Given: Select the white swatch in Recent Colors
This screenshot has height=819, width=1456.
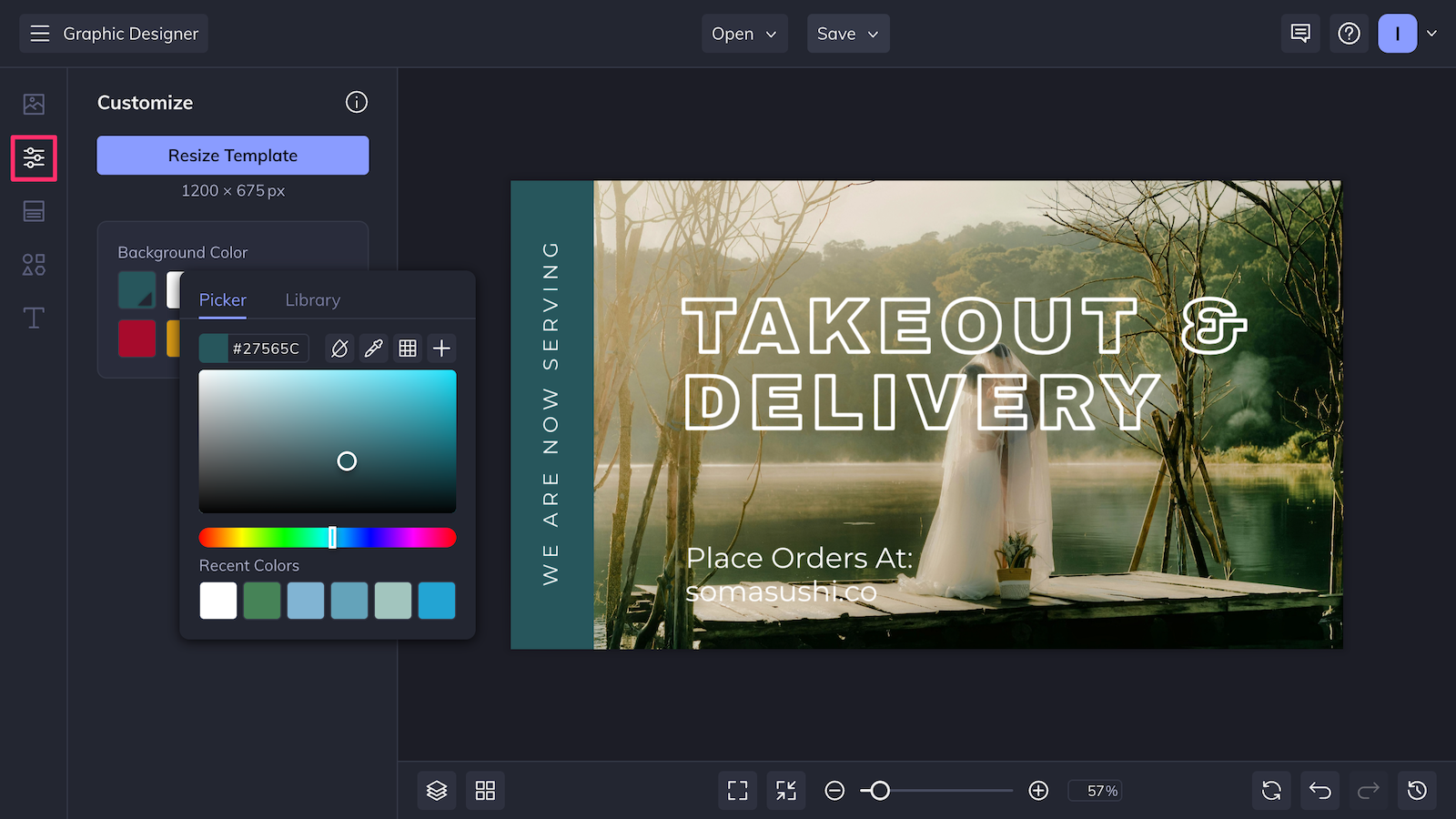Looking at the screenshot, I should coord(217,601).
